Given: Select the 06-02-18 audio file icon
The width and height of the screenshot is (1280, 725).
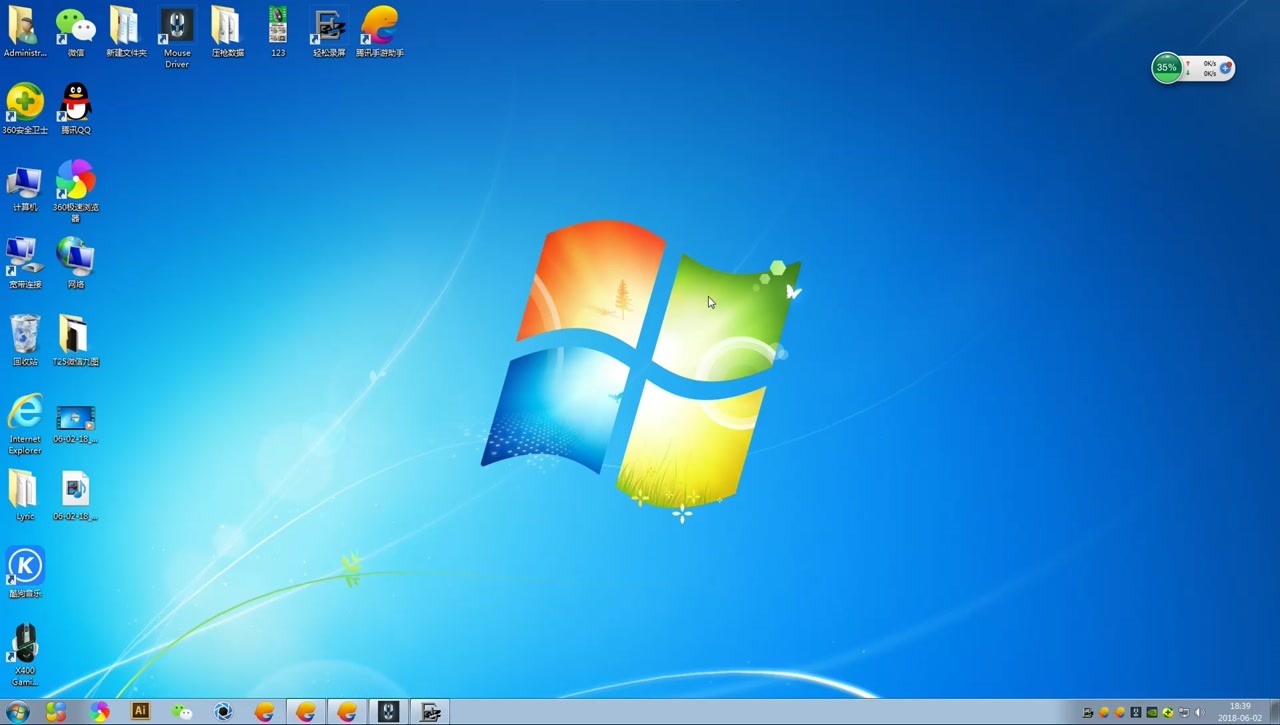Looking at the screenshot, I should 75,496.
